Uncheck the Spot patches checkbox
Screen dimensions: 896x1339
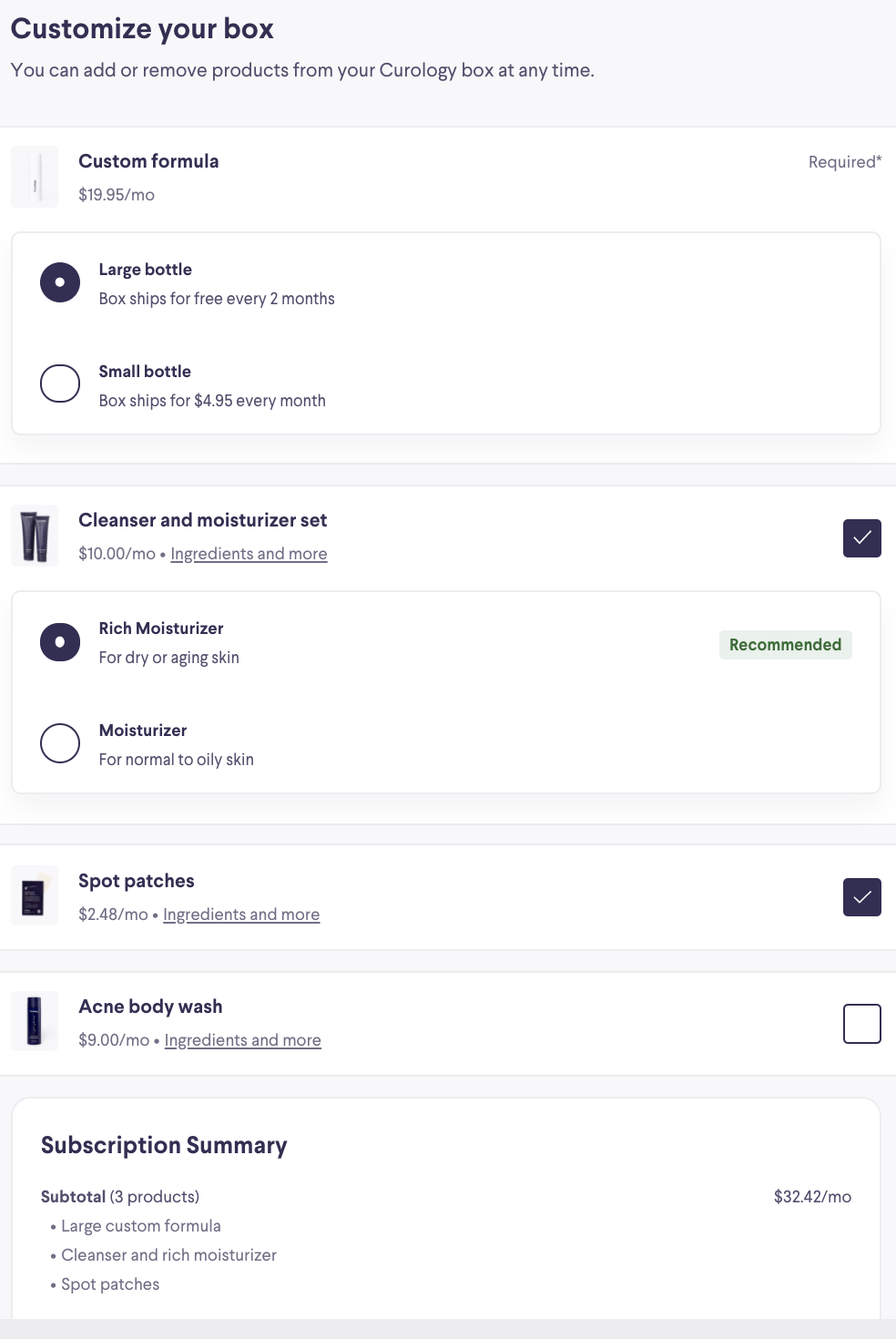pyautogui.click(x=862, y=897)
